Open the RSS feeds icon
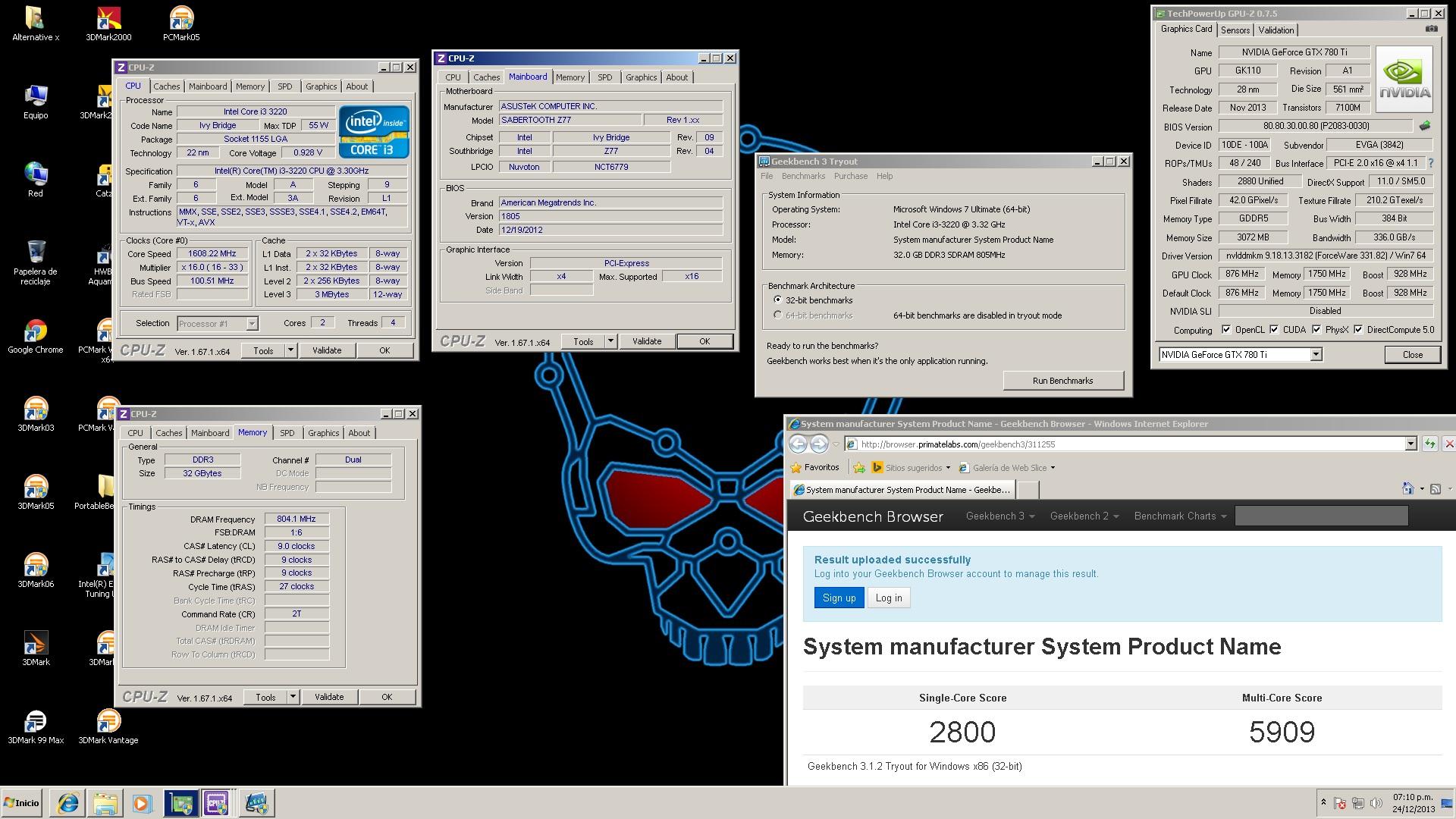Image resolution: width=1456 pixels, height=819 pixels. [1435, 489]
